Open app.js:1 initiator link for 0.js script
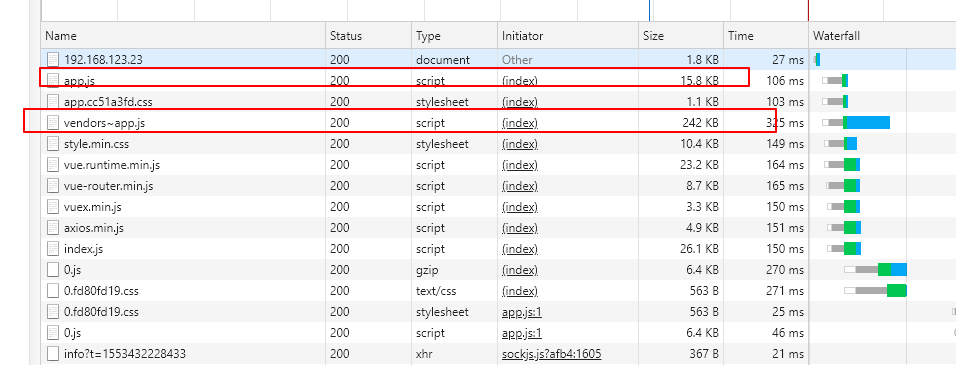 [522, 333]
